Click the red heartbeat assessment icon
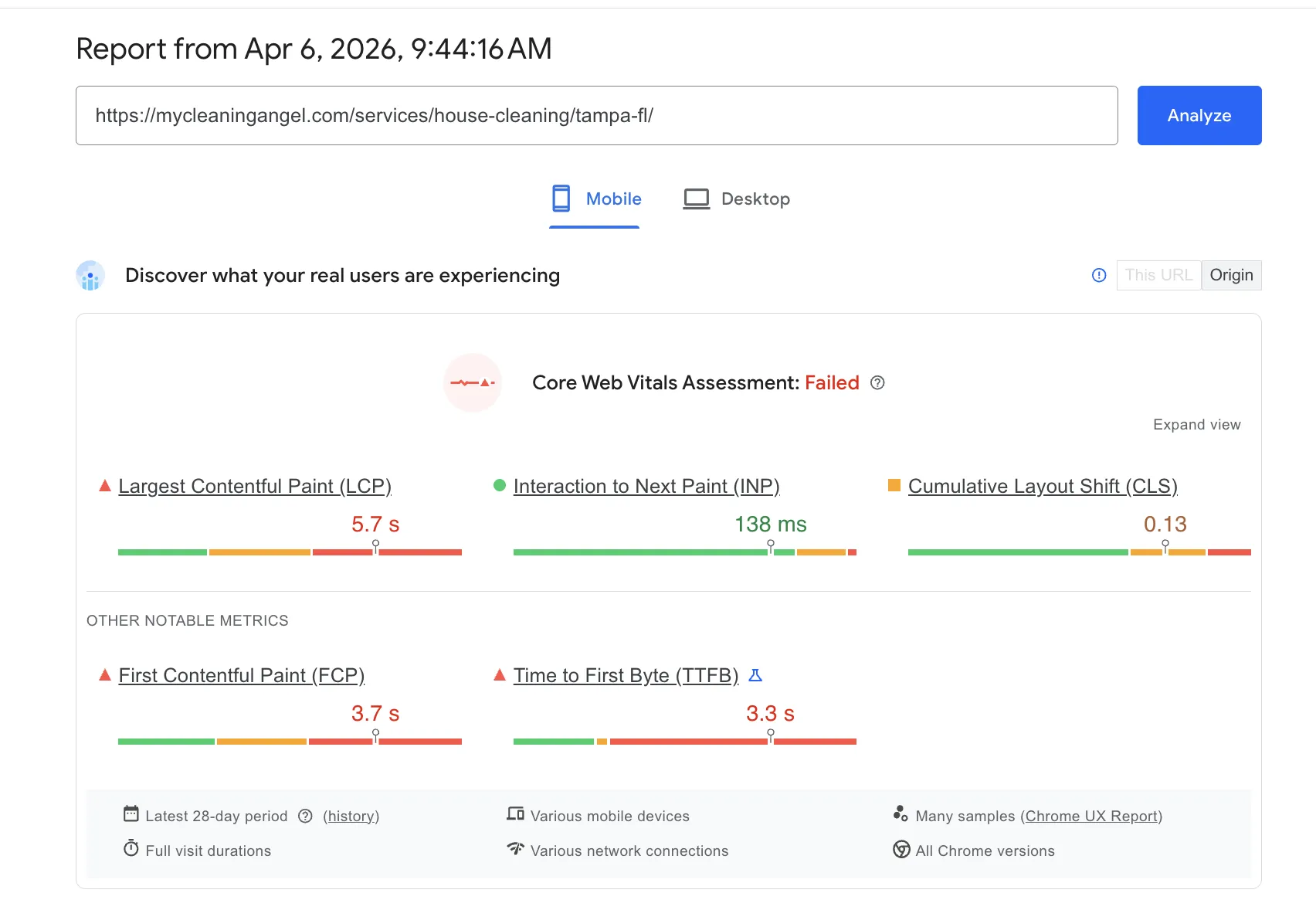Screen dimensions: 1316x910 [472, 382]
